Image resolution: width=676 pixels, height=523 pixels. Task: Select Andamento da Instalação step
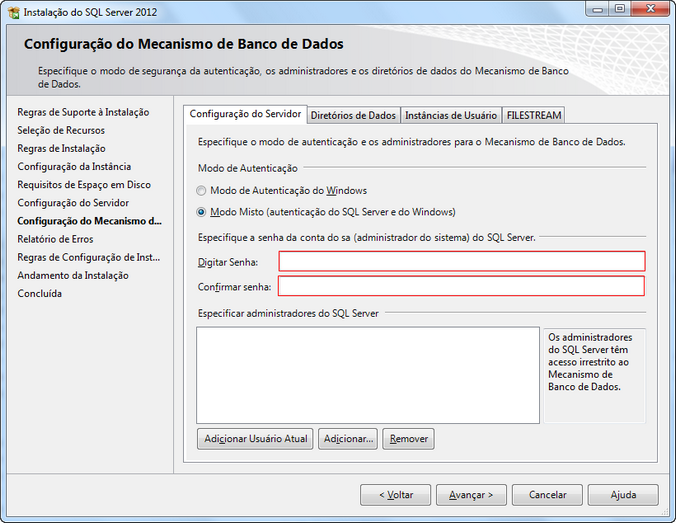pos(73,276)
